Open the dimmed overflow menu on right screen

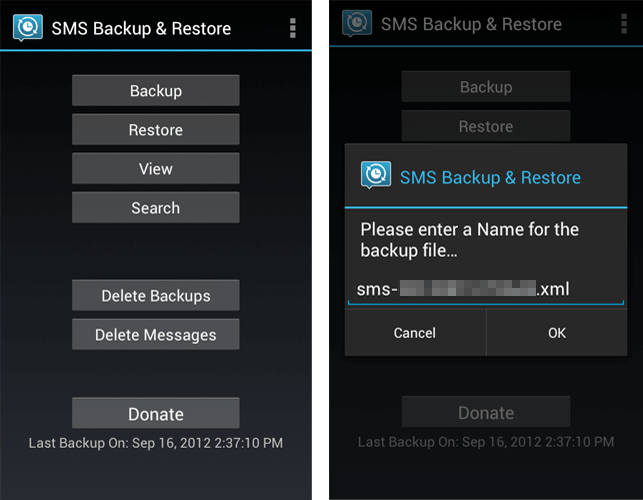(x=624, y=23)
